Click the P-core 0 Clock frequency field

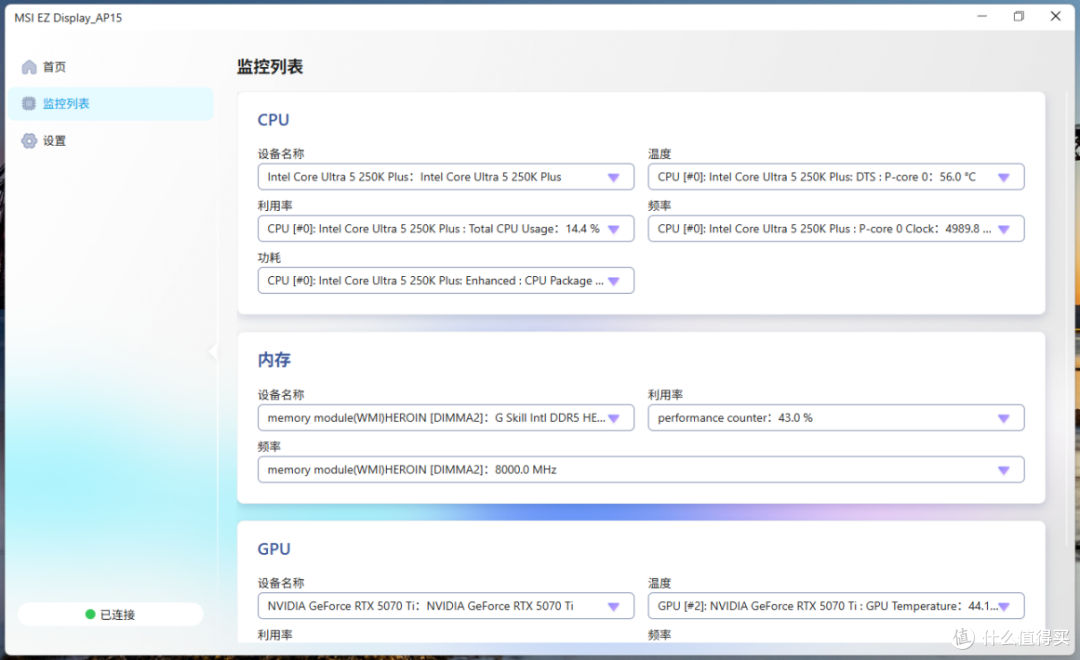coord(835,229)
